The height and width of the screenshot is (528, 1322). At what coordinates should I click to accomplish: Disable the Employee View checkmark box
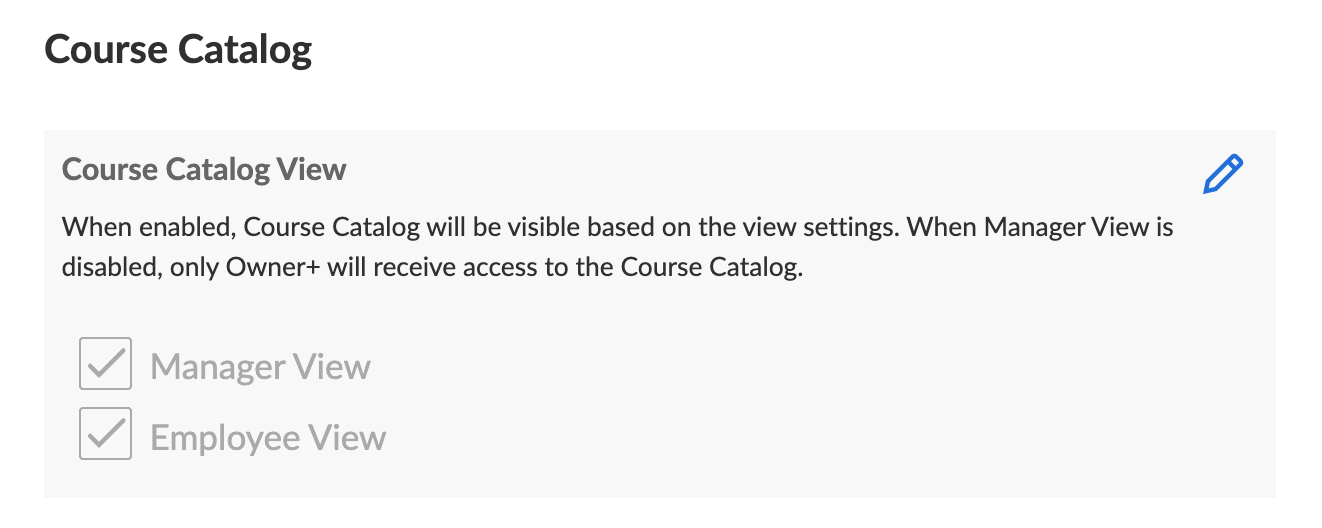click(105, 434)
